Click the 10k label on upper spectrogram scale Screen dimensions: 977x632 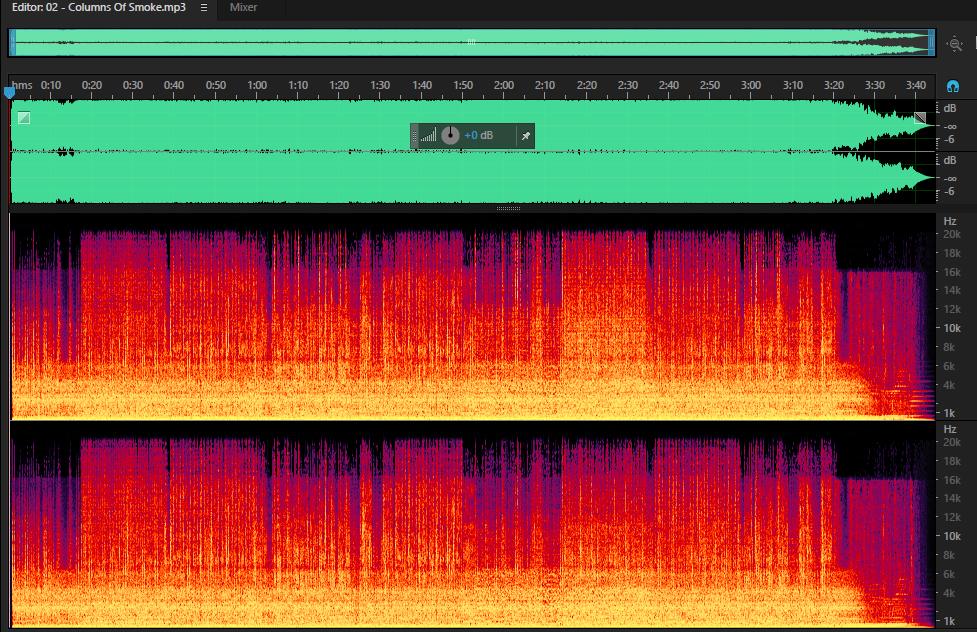tap(951, 328)
